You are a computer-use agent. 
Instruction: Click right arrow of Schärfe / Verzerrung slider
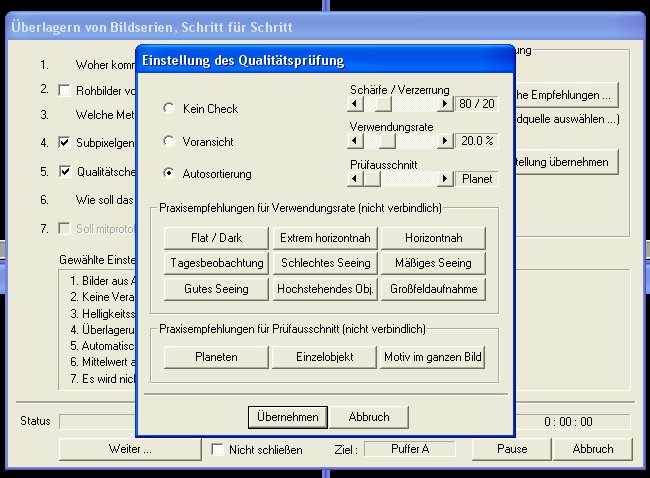(446, 104)
